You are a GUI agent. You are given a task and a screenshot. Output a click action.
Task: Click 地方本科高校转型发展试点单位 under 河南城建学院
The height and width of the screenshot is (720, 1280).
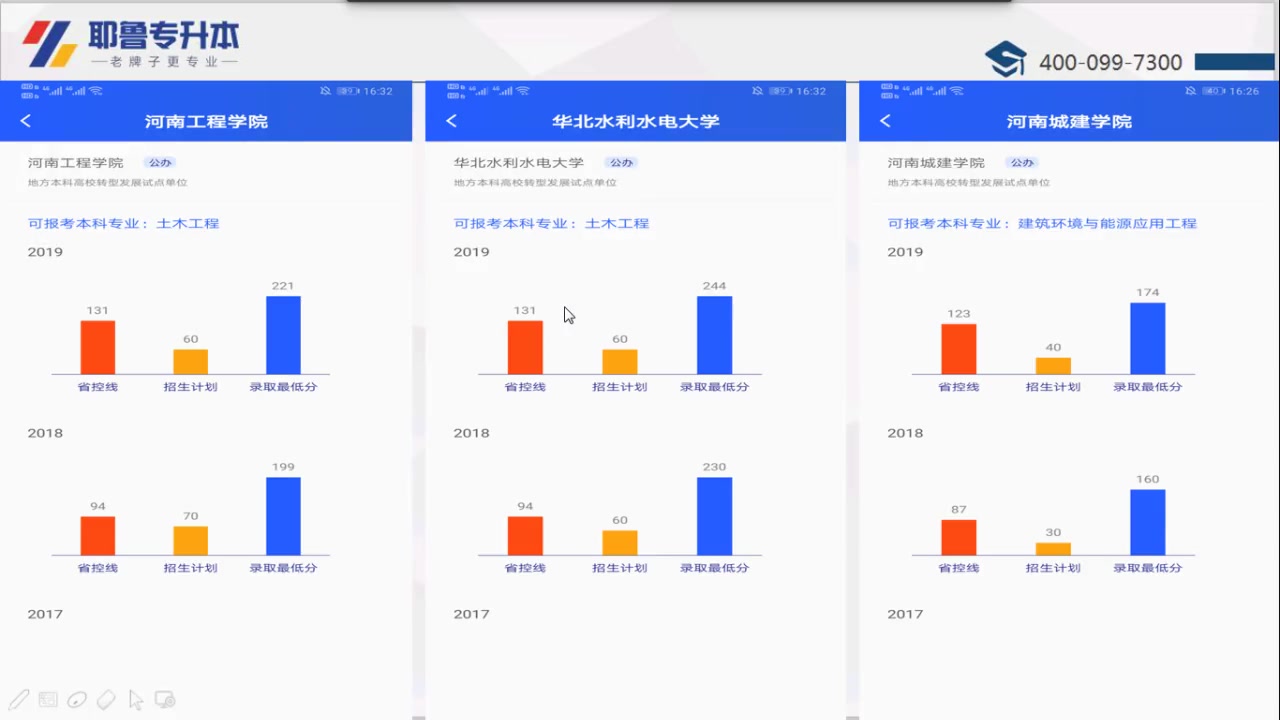point(968,183)
